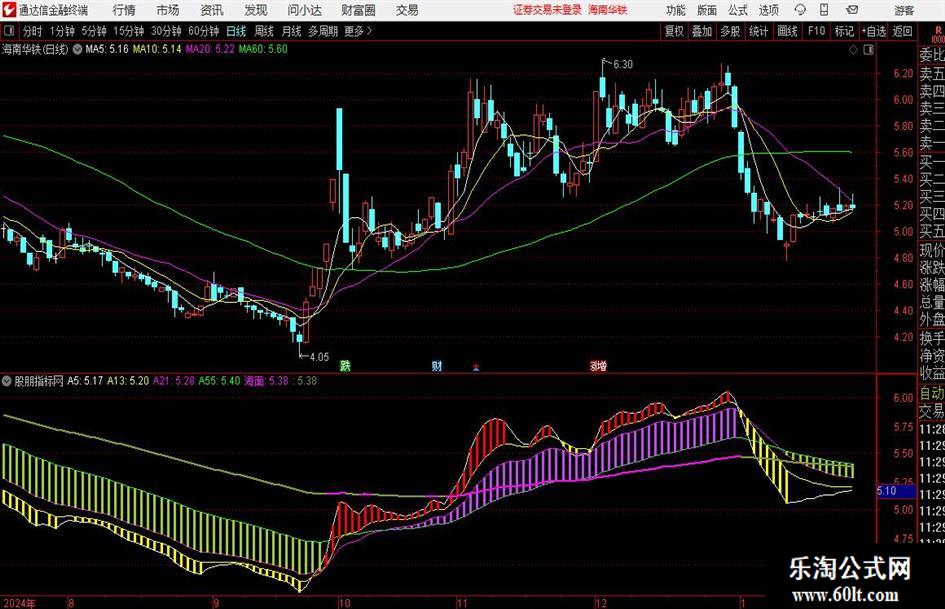This screenshot has width=945, height=609.
Task: Open the headset customer service icon
Action: pyautogui.click(x=800, y=10)
